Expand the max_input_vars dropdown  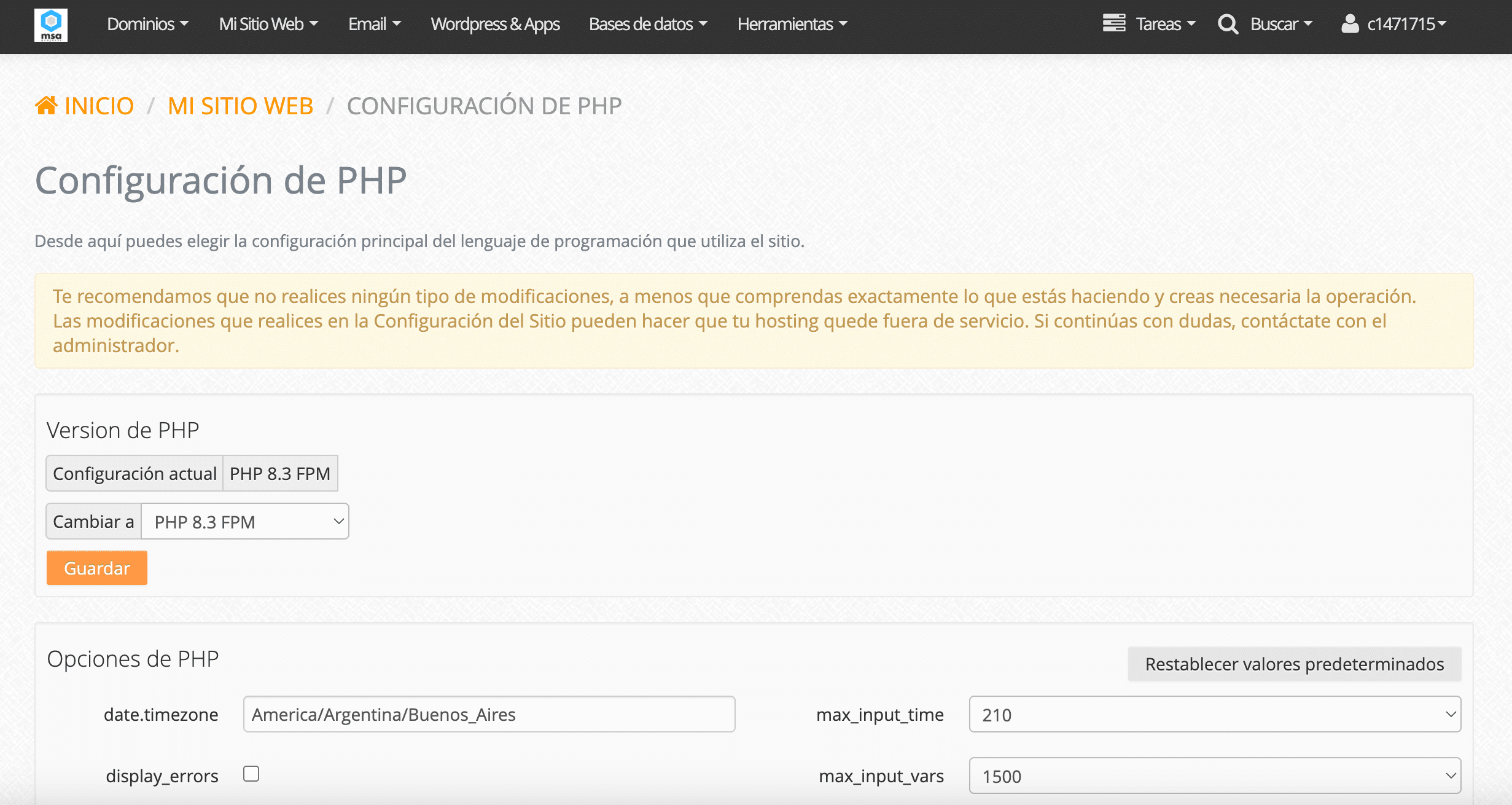pyautogui.click(x=1214, y=776)
